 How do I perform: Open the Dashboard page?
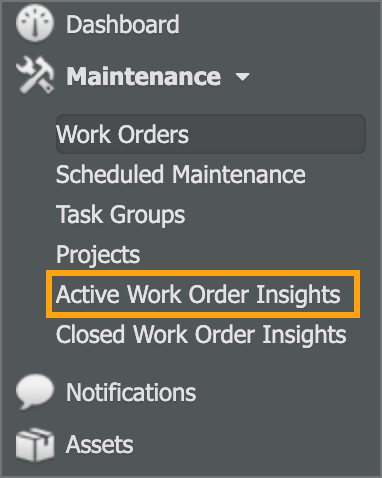click(x=123, y=24)
